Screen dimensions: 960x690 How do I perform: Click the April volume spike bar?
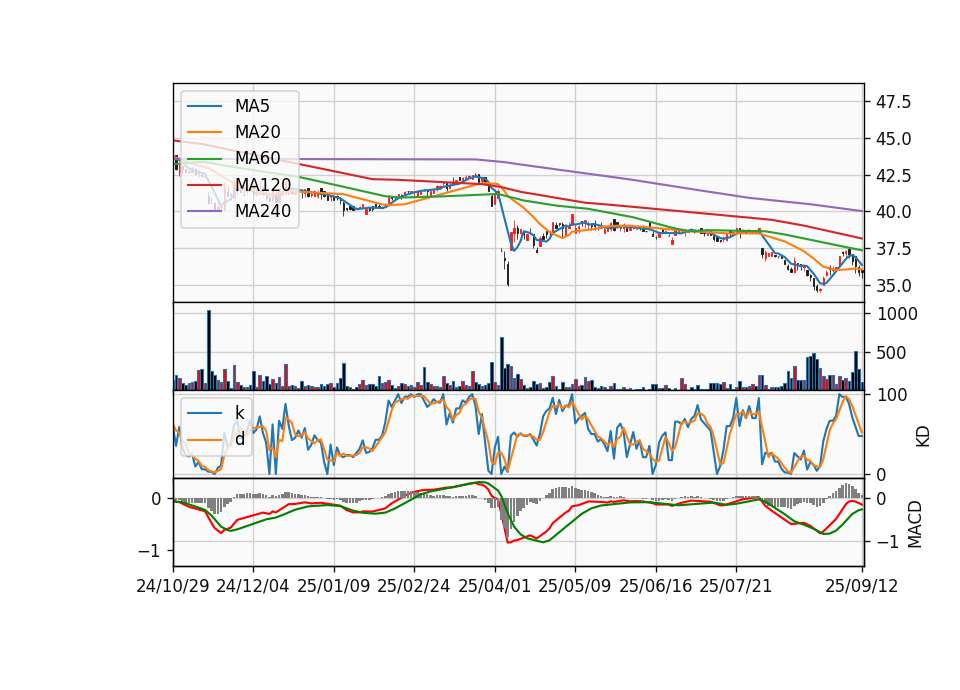502,364
